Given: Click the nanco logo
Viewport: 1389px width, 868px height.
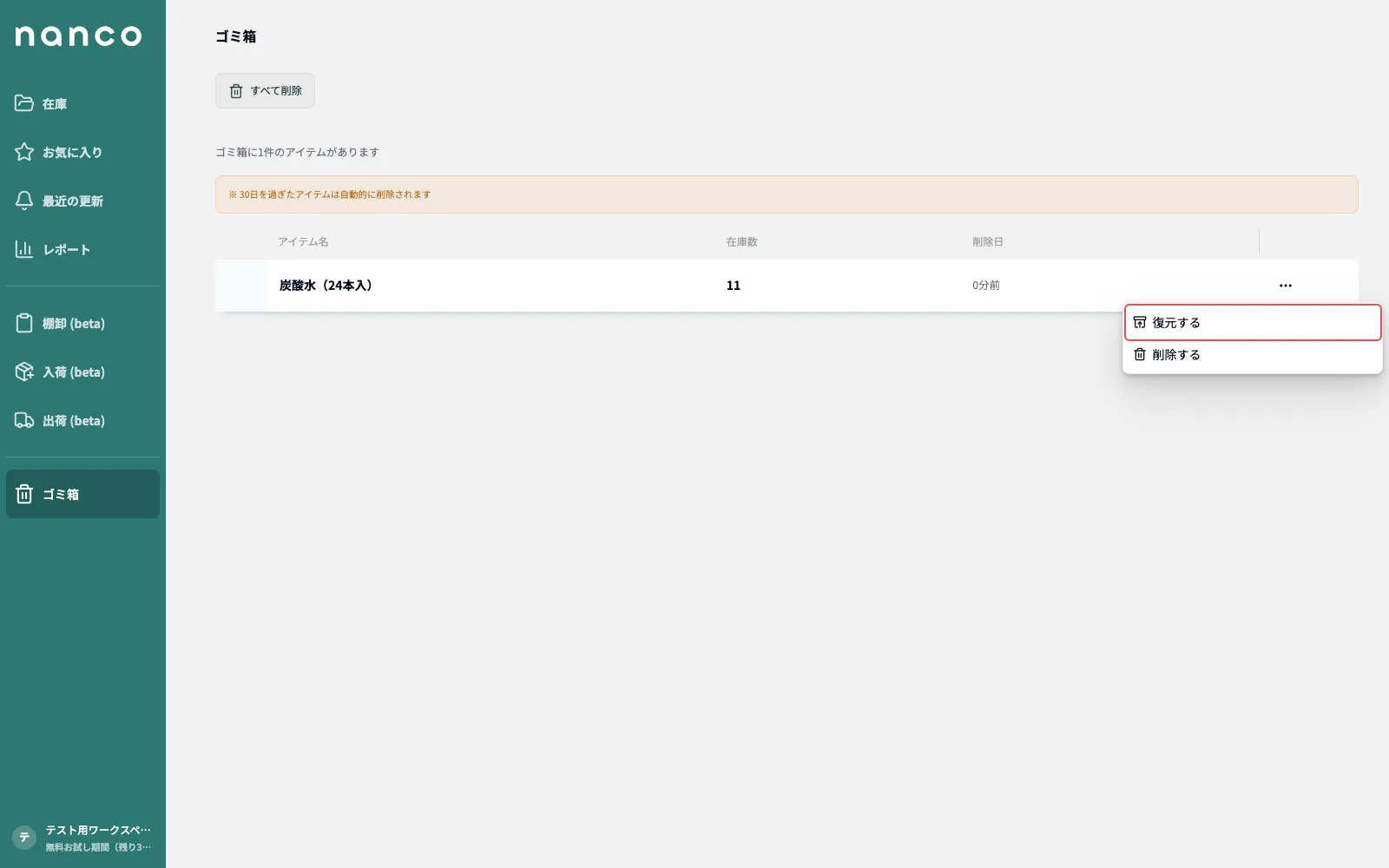Looking at the screenshot, I should pyautogui.click(x=78, y=36).
